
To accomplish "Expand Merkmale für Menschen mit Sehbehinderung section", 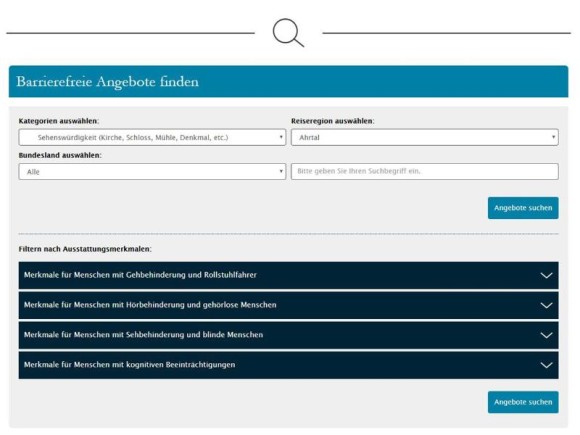I will click(289, 335).
